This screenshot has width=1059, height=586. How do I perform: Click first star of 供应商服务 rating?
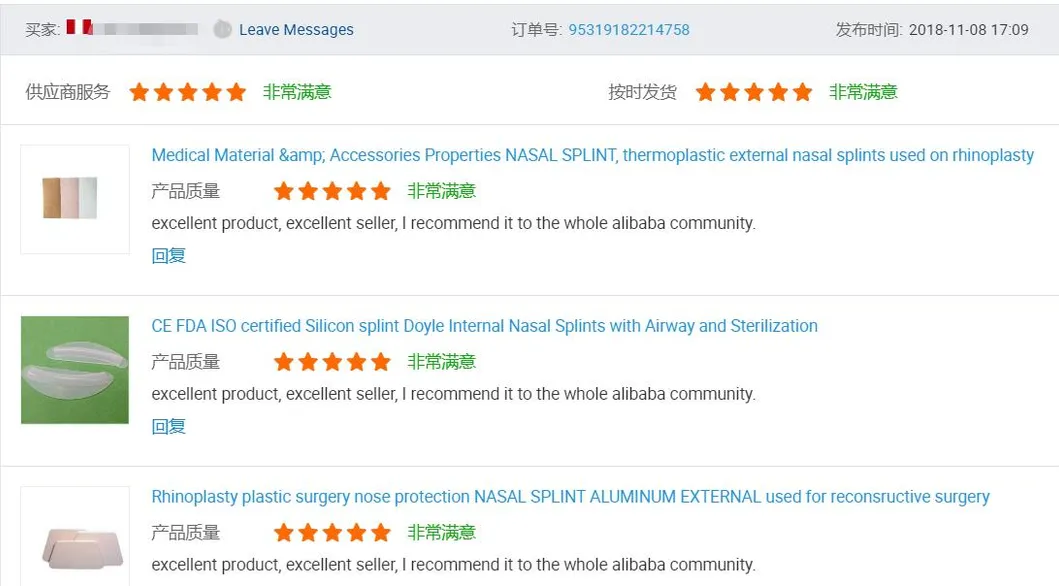click(139, 93)
